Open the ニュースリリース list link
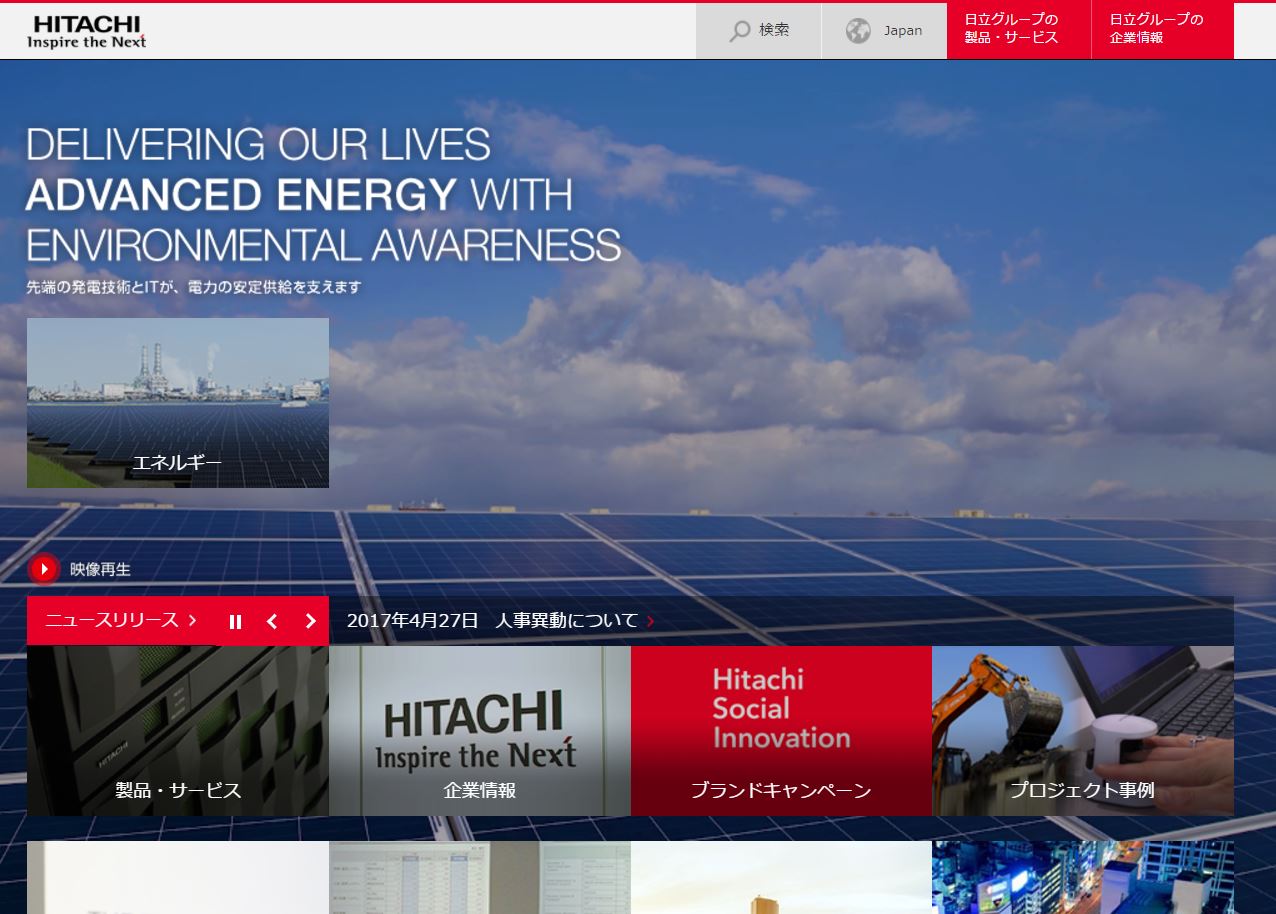 [x=120, y=621]
